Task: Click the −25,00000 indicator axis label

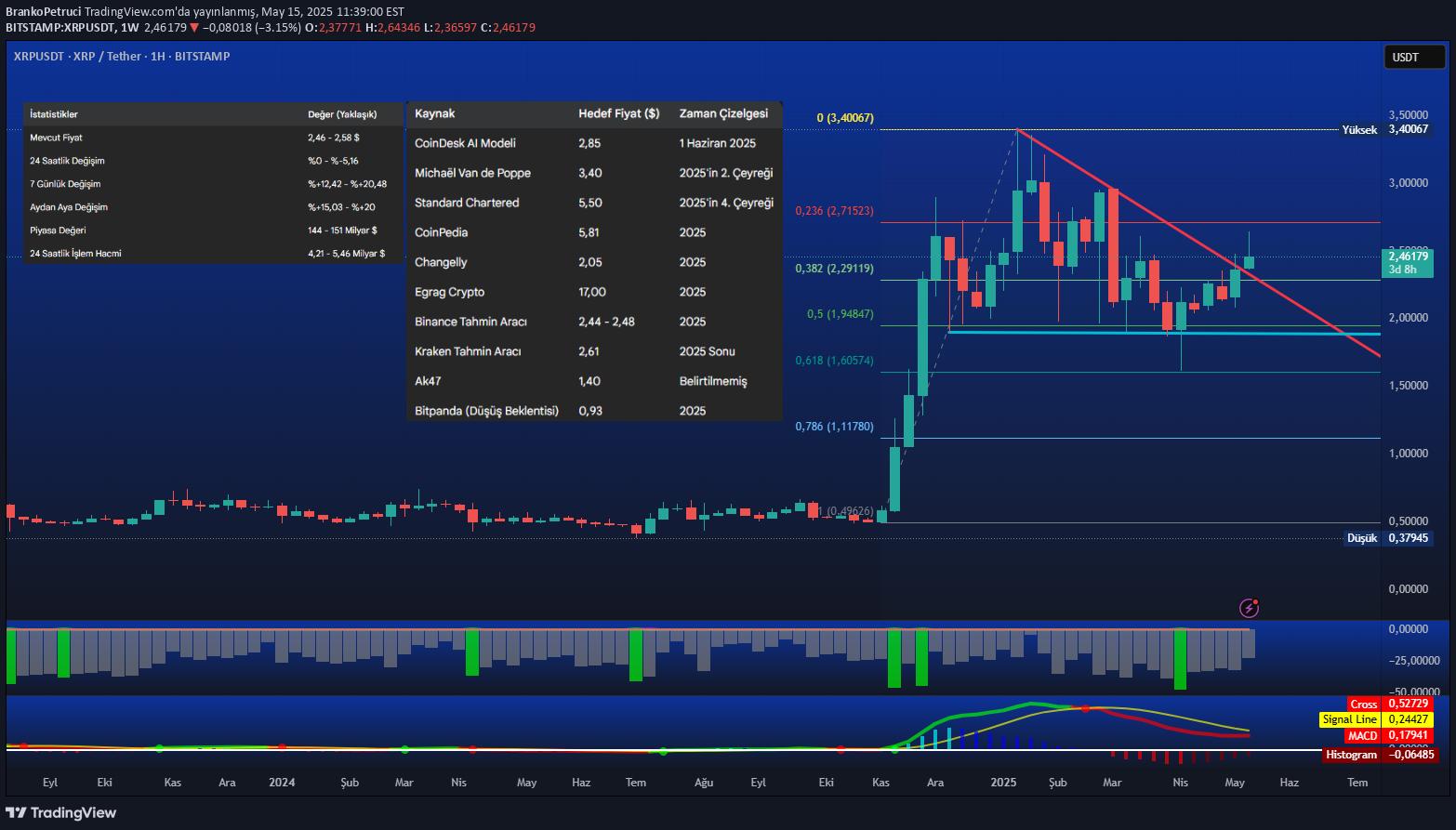Action: tap(1414, 661)
